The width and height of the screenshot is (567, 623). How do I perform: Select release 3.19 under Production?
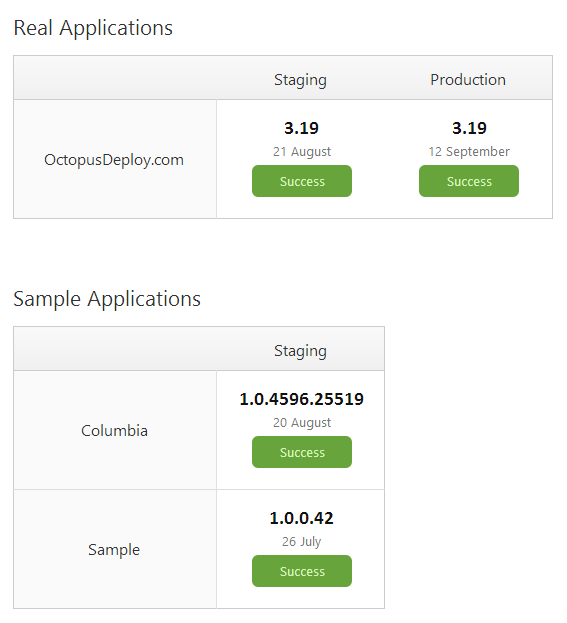[469, 128]
